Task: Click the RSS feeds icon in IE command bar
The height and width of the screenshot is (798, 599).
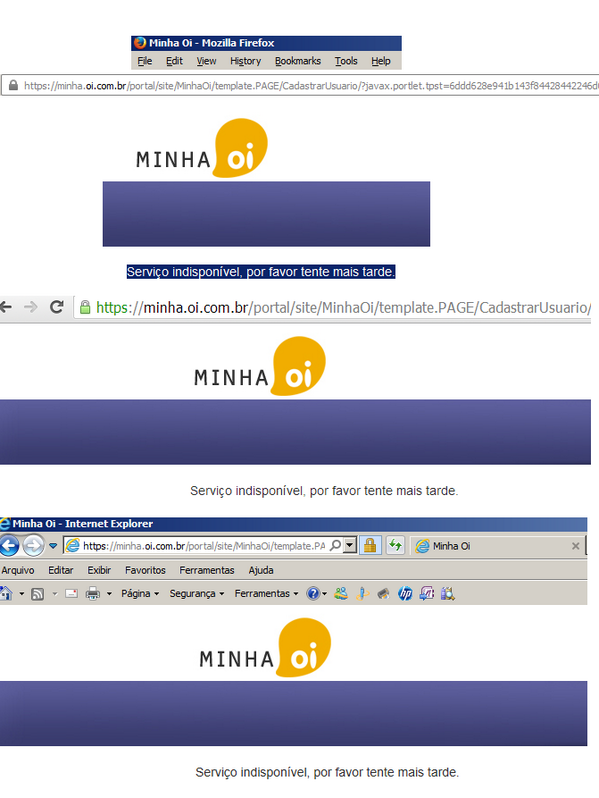Action: pos(38,594)
